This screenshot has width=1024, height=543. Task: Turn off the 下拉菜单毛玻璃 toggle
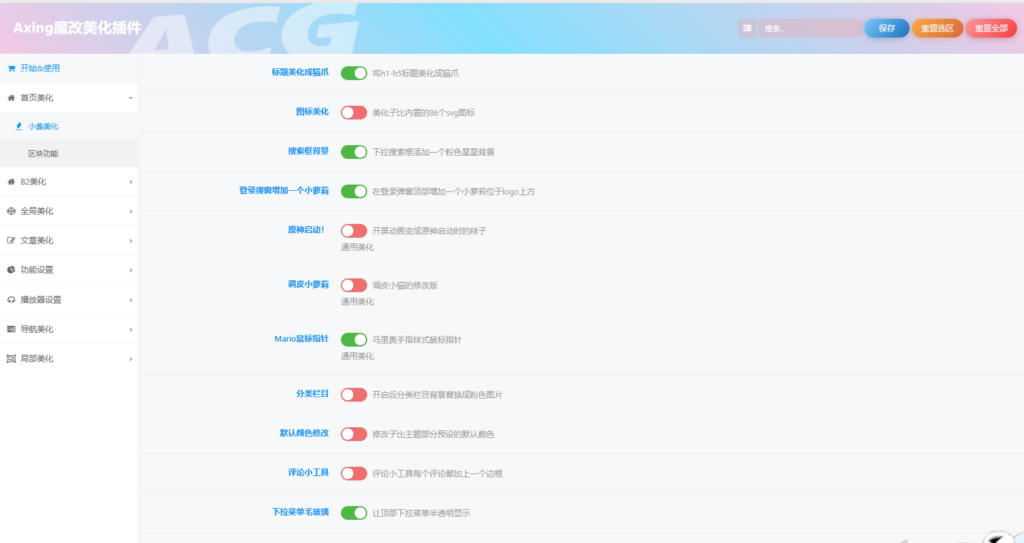tap(354, 513)
